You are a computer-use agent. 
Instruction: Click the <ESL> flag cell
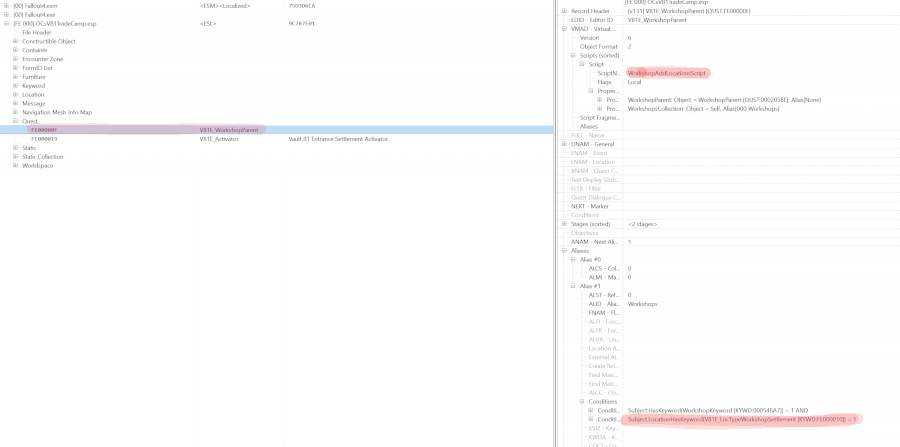[x=208, y=24]
